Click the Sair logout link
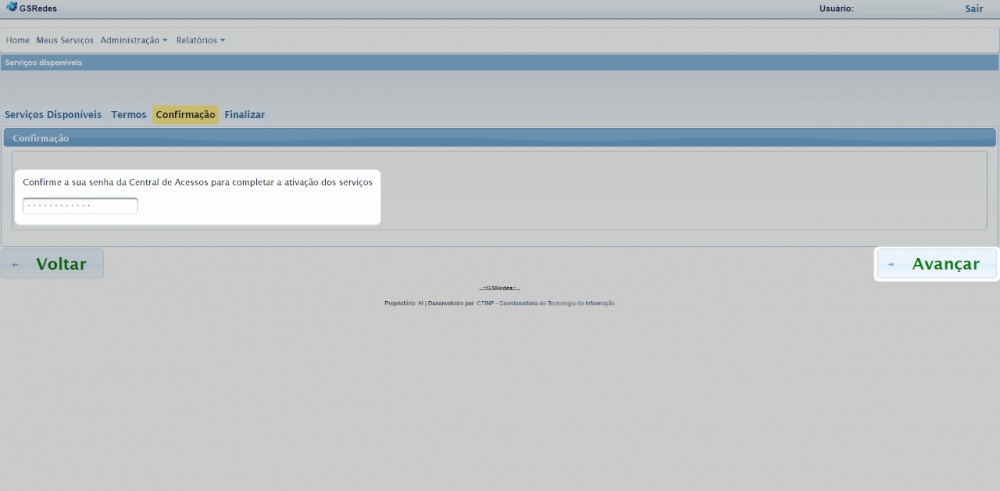The image size is (1000, 491). coord(974,8)
